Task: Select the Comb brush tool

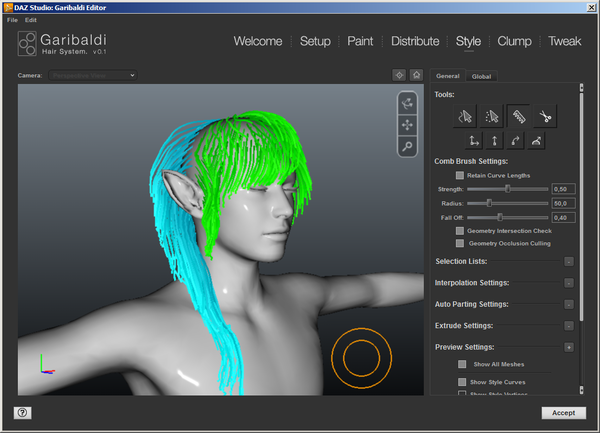Action: (x=518, y=117)
